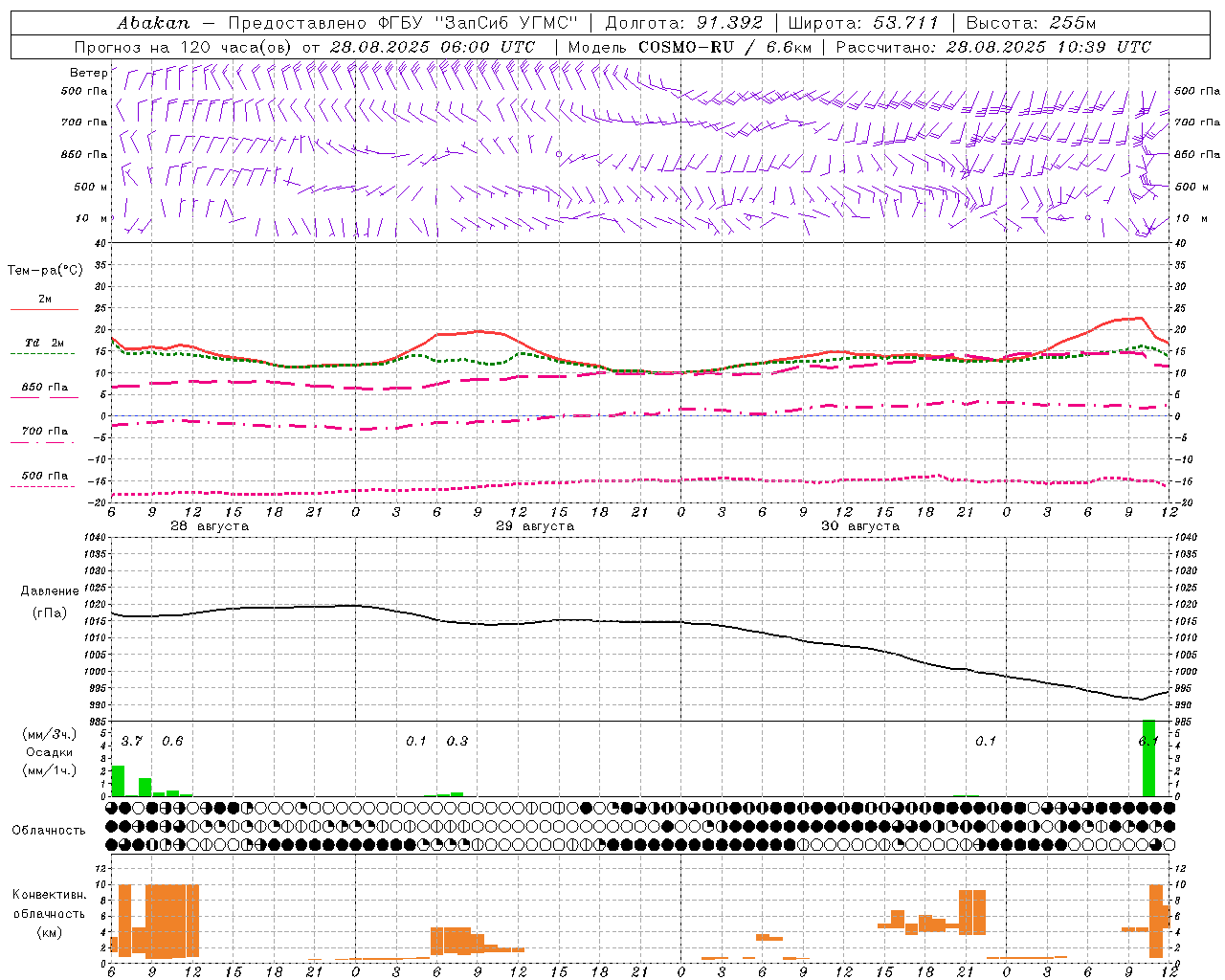Screen dimensions: 1225x980
Task: Click the "Давление" pressure label
Action: 50,591
